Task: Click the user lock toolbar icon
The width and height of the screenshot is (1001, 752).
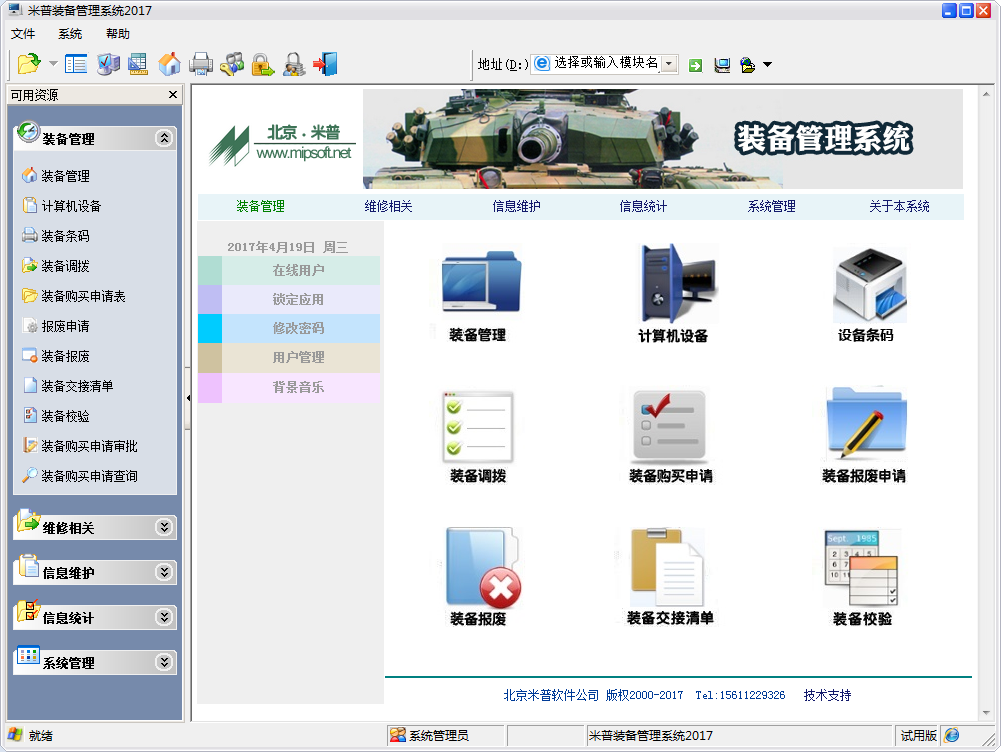Action: pos(294,64)
